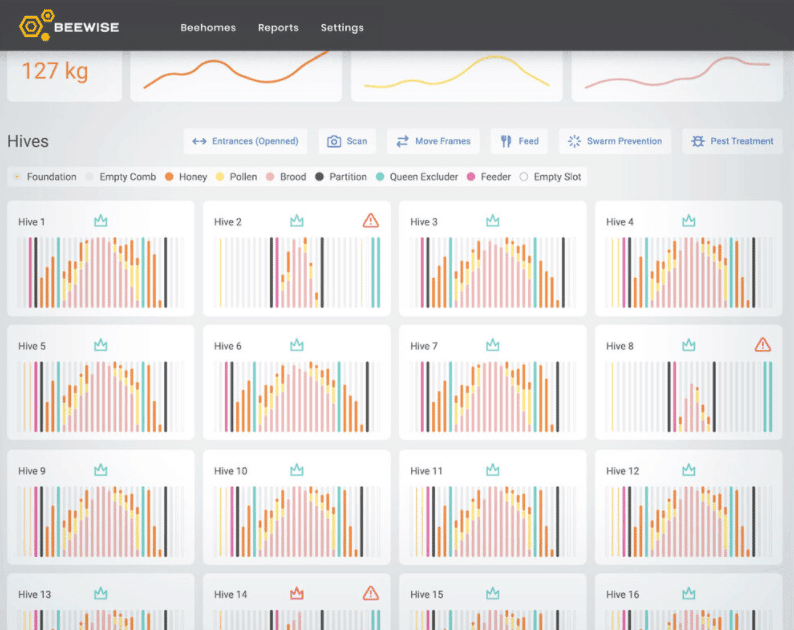
Task: Click the Hive 7 queen crown icon
Action: pos(493,345)
